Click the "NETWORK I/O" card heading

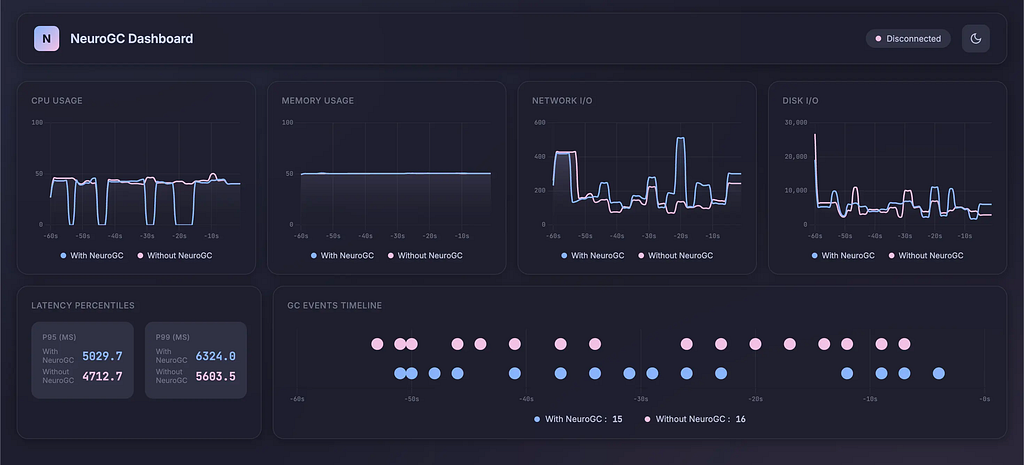(x=562, y=101)
